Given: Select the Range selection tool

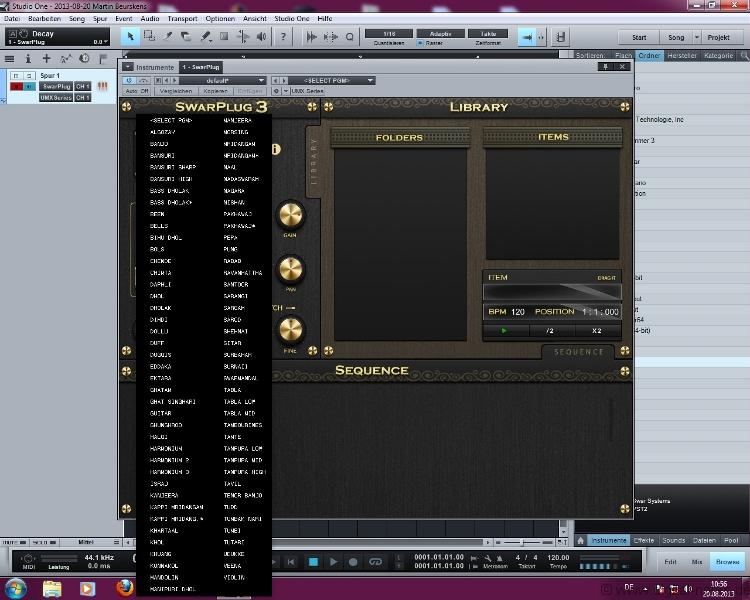Looking at the screenshot, I should pos(149,36).
